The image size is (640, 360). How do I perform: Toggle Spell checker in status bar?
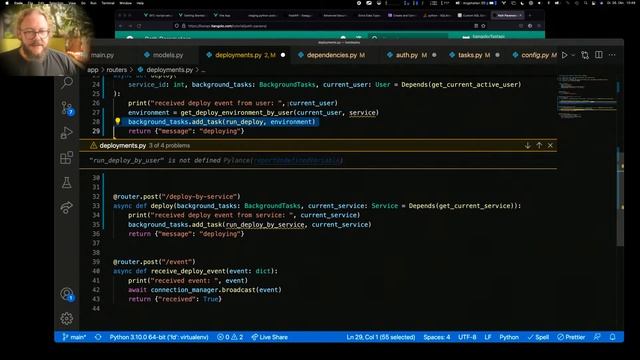tap(538, 337)
